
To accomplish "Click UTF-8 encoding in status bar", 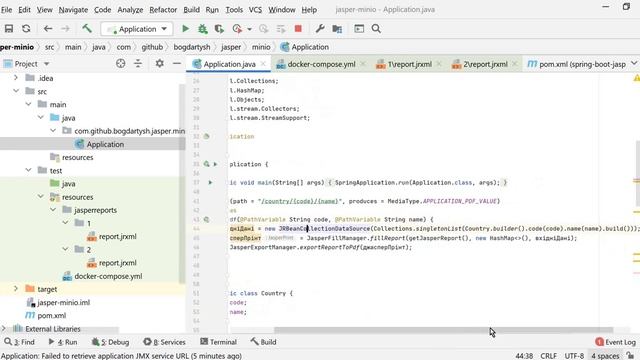I will (x=574, y=356).
